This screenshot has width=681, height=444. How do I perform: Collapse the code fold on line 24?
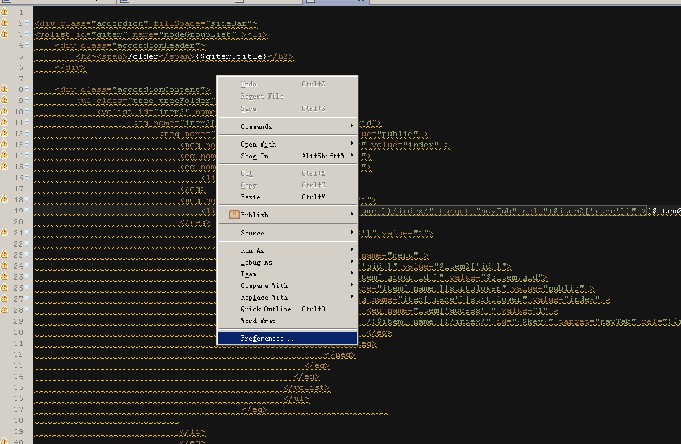coord(27,265)
